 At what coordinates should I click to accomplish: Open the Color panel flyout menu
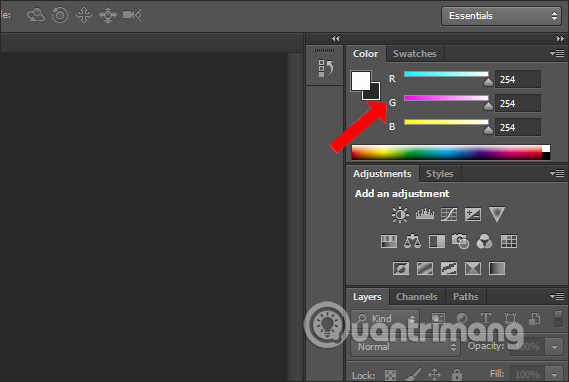(557, 54)
